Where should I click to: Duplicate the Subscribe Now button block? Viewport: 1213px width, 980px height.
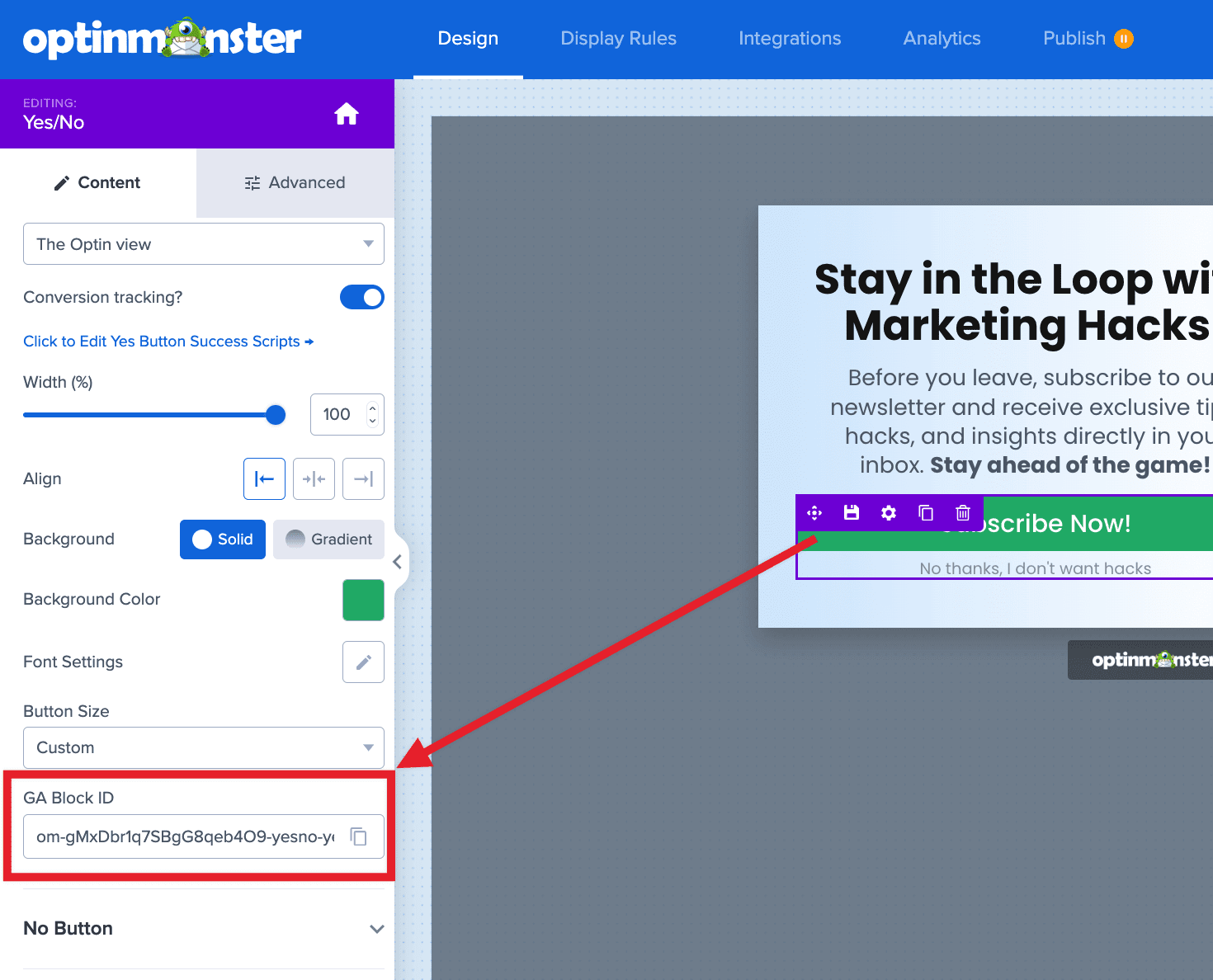[925, 512]
